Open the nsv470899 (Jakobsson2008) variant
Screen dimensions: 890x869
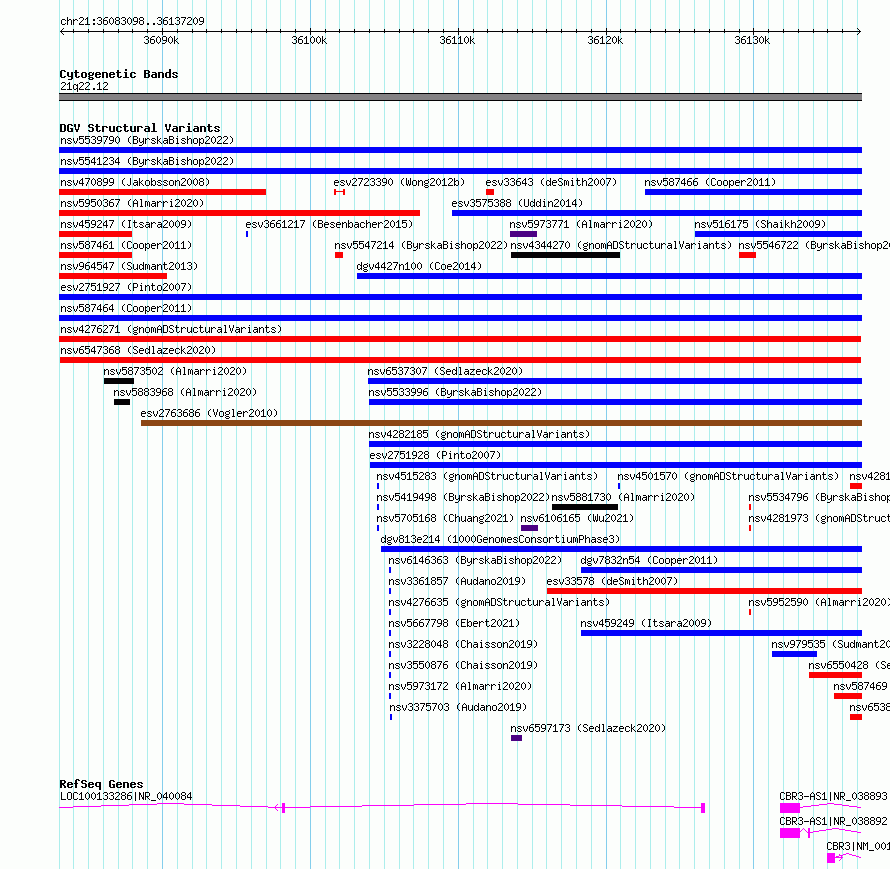[135, 182]
